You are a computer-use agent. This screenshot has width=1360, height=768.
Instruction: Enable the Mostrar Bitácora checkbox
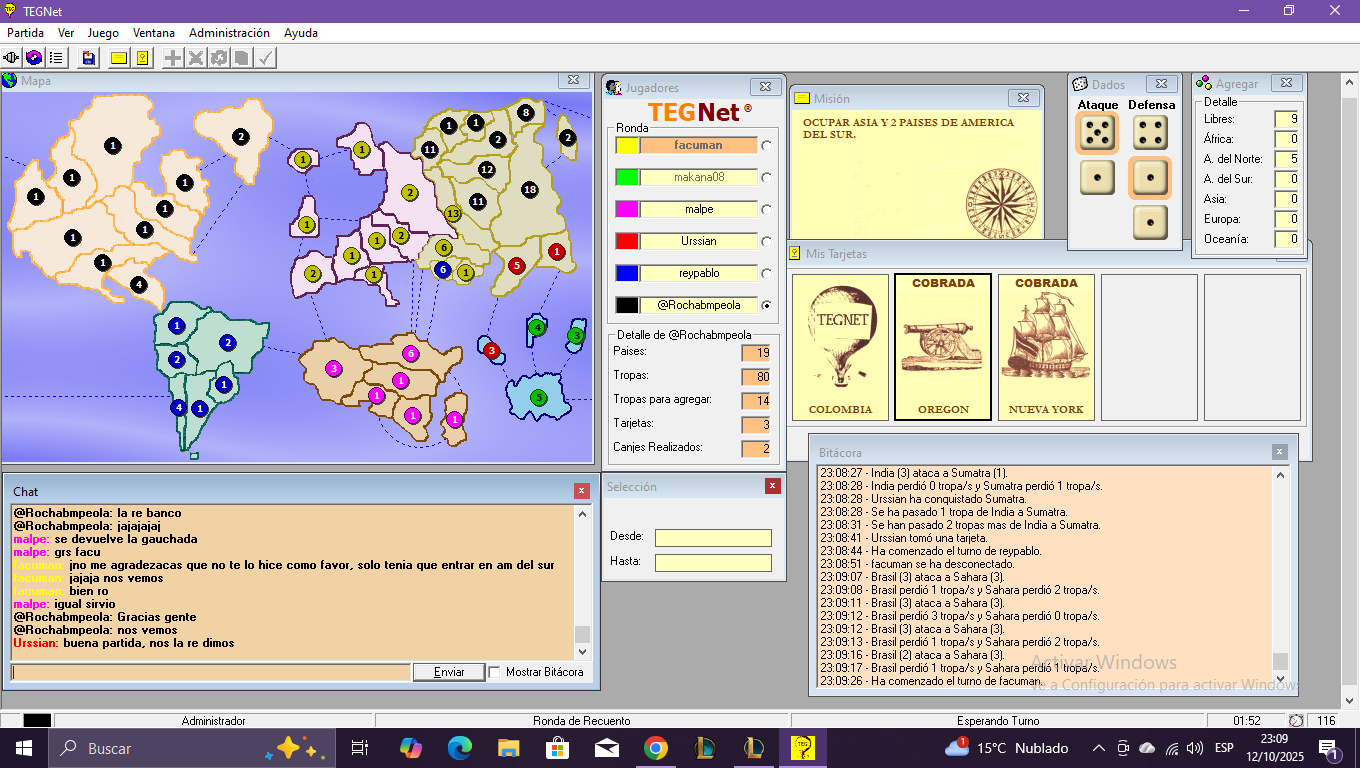[x=495, y=672]
